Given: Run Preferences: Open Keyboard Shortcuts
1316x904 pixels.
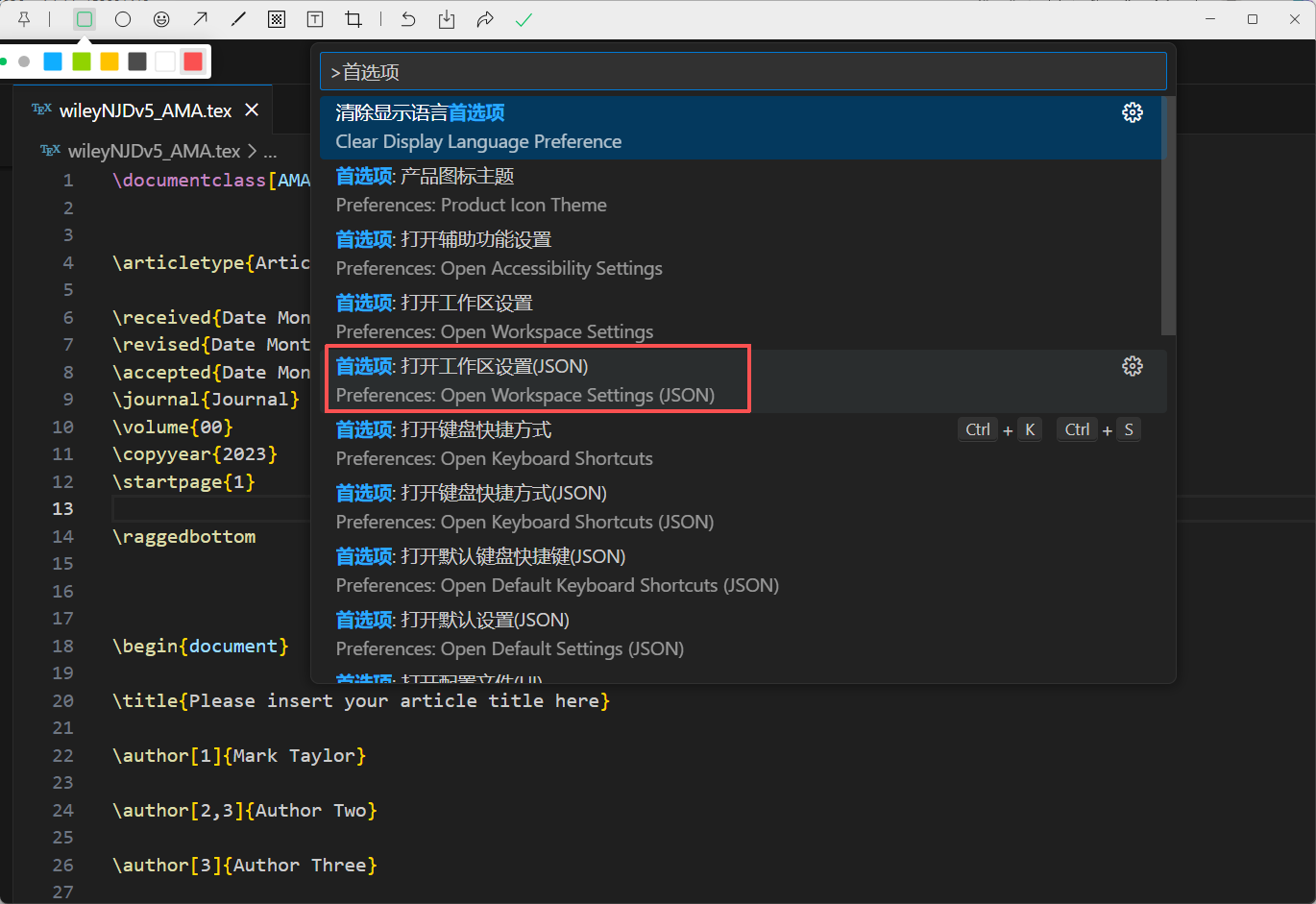Looking at the screenshot, I should pos(742,444).
